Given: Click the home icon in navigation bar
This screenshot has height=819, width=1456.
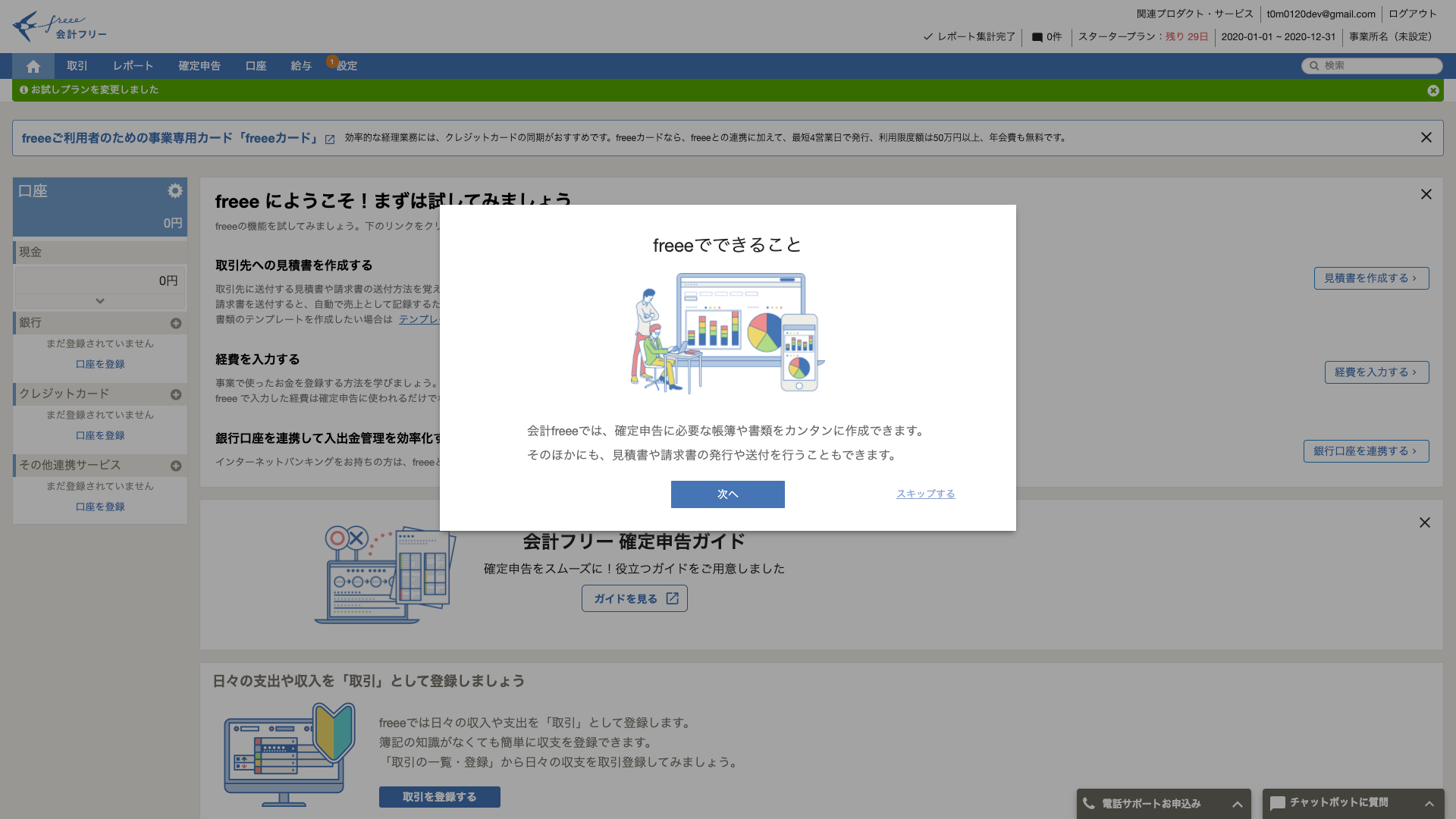Looking at the screenshot, I should click(33, 66).
